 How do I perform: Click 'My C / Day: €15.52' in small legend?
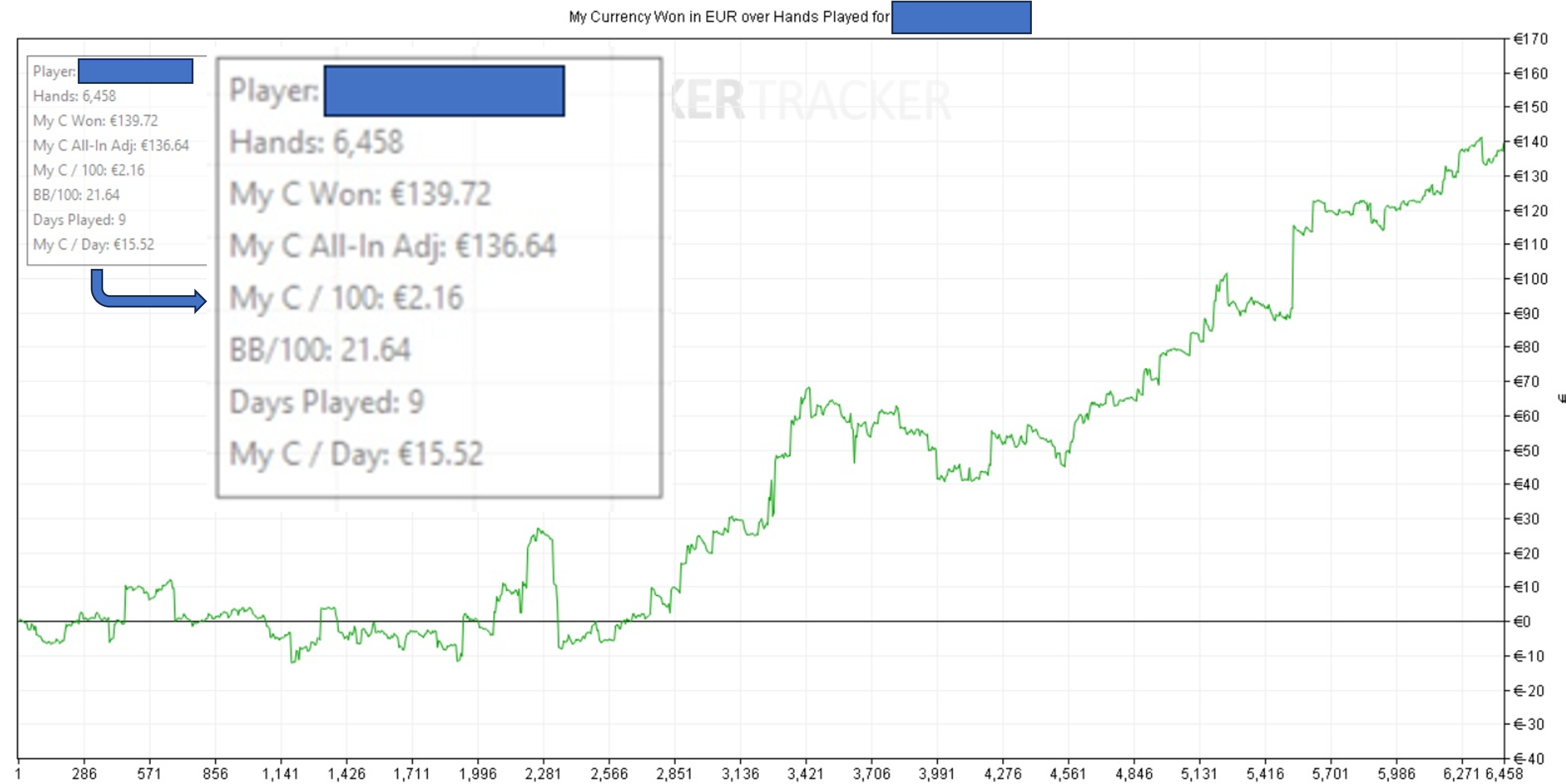[94, 244]
